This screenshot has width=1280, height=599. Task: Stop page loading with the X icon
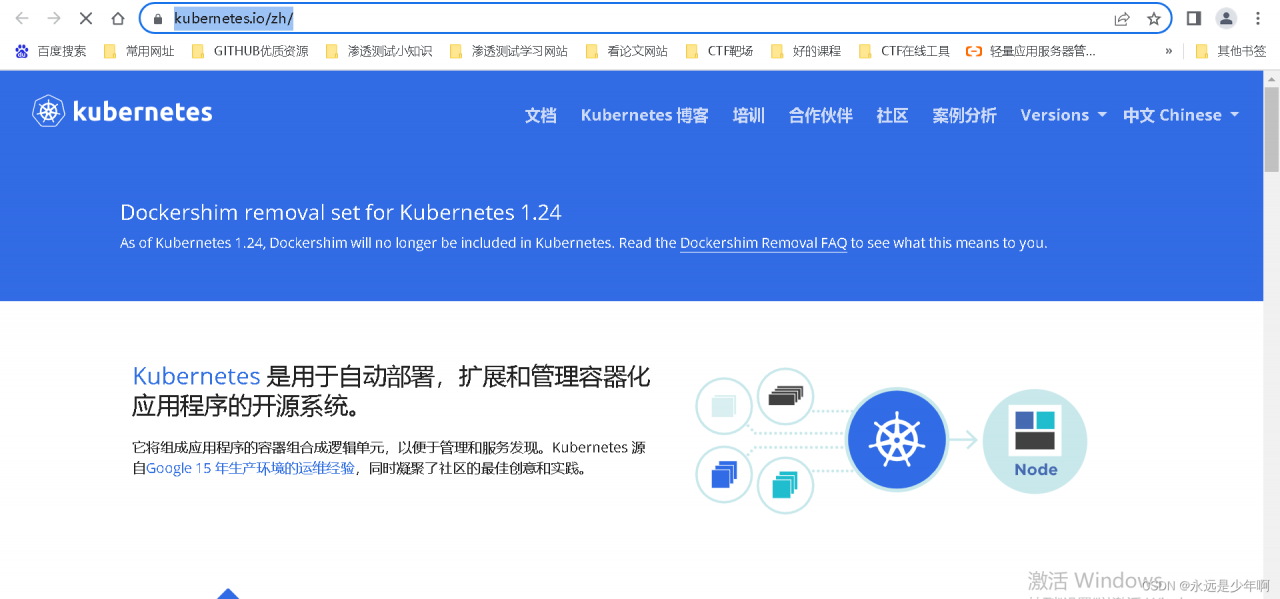pos(86,18)
